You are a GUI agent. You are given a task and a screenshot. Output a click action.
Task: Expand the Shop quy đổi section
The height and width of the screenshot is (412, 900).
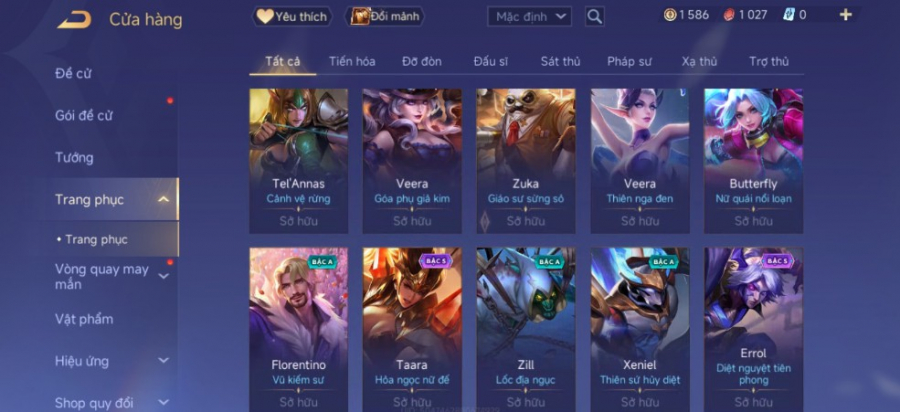(164, 403)
